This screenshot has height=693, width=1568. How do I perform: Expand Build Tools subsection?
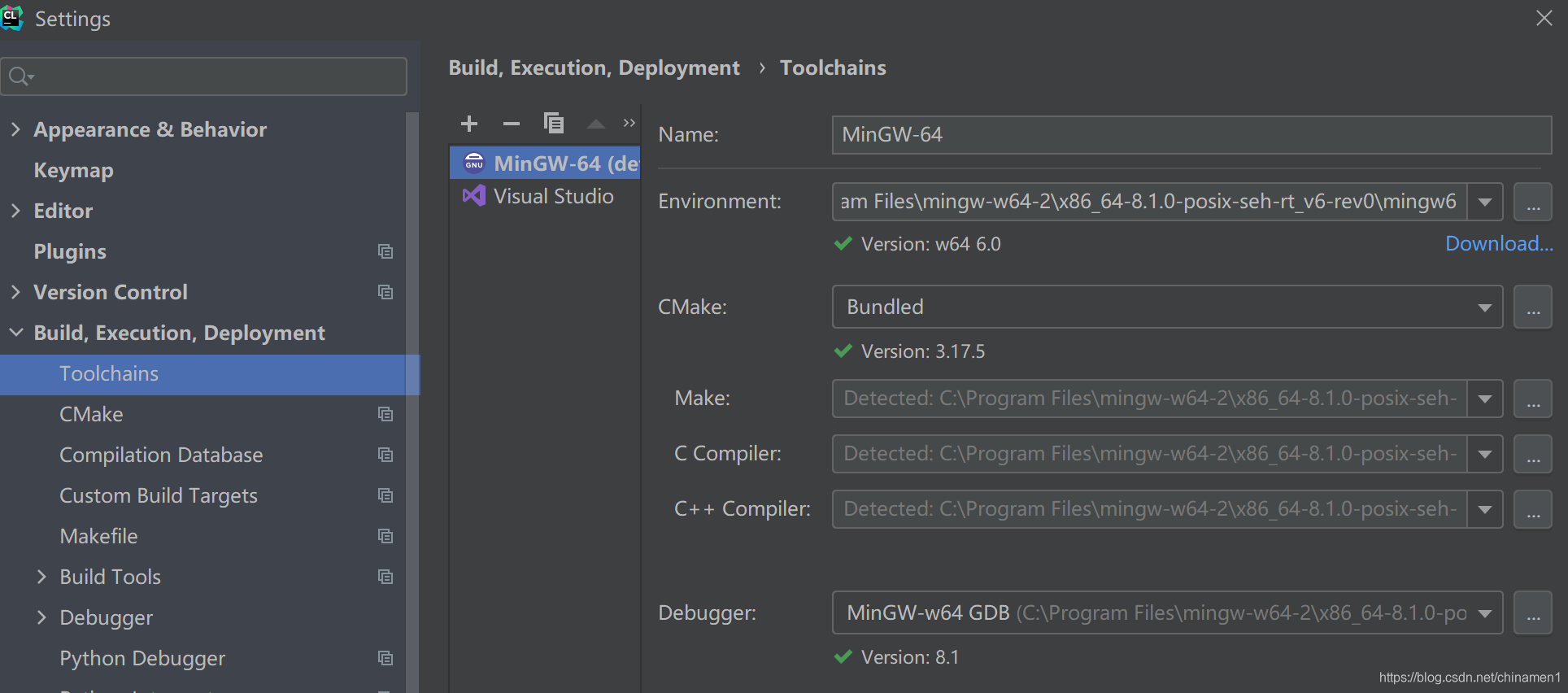[41, 577]
